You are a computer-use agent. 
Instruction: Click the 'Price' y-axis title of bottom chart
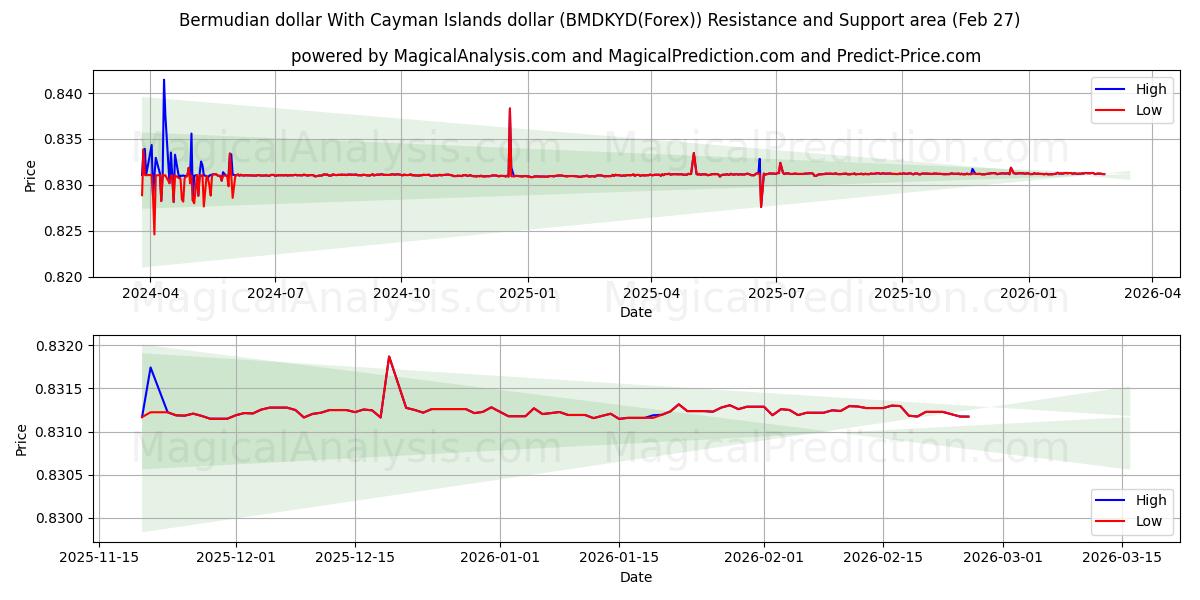[x=22, y=440]
